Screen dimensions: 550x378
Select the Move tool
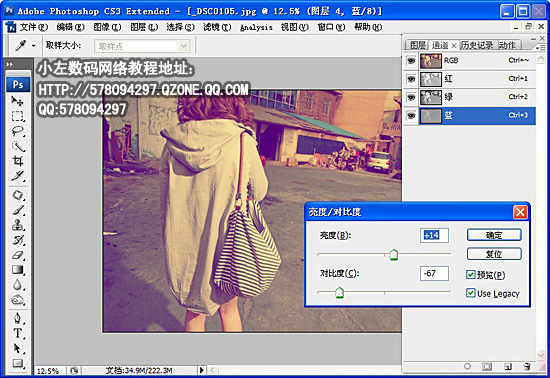click(x=18, y=101)
